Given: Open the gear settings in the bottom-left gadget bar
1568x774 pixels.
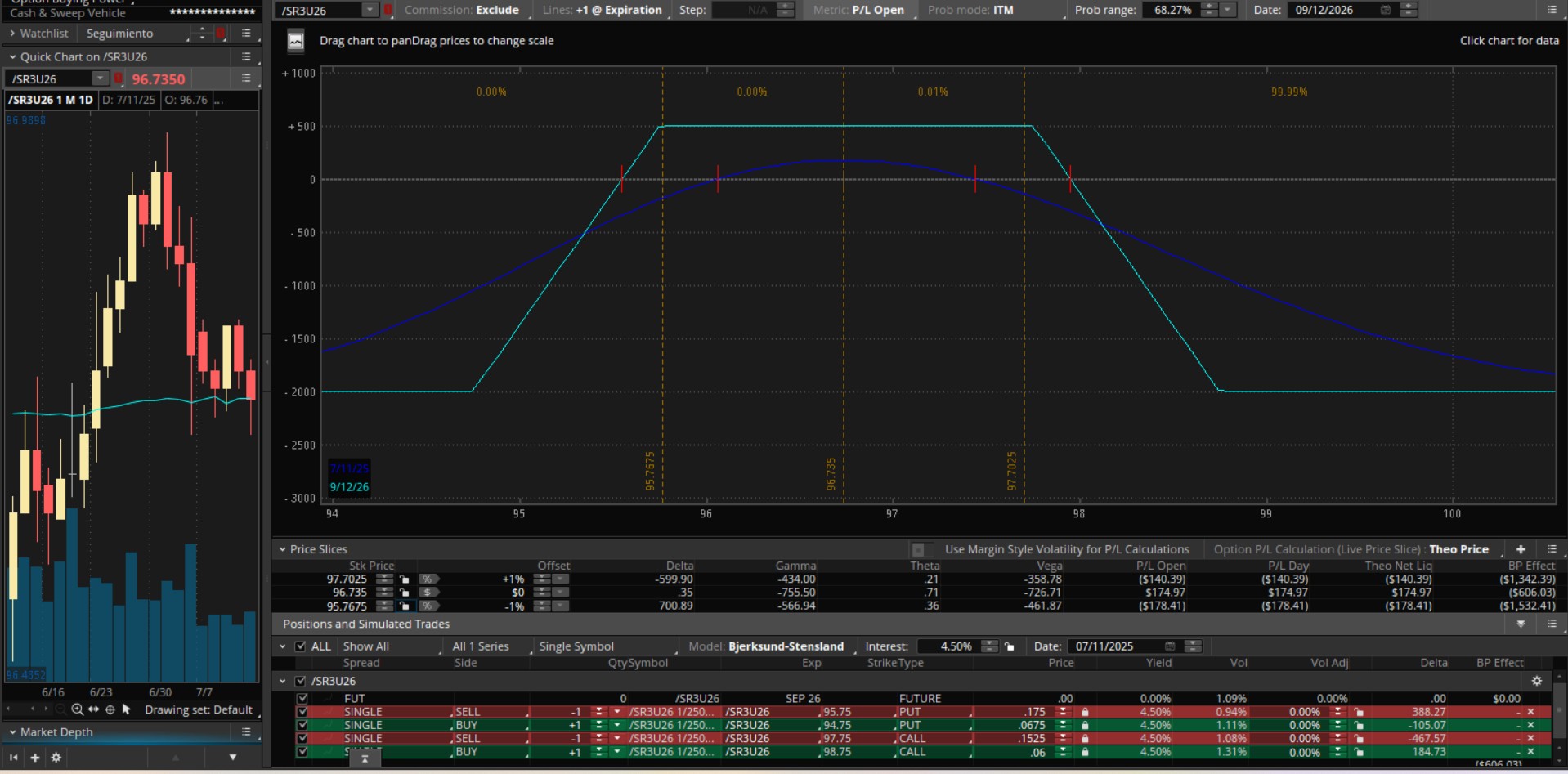Looking at the screenshot, I should pyautogui.click(x=56, y=758).
